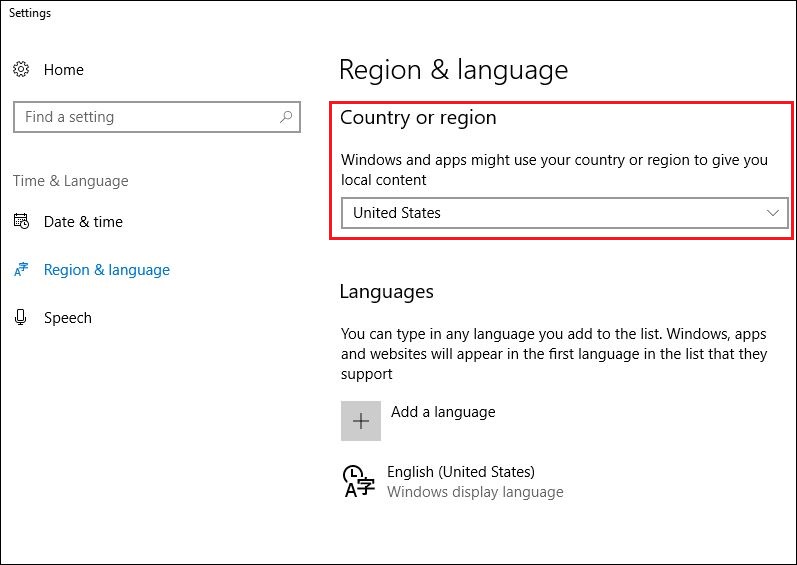Viewport: 797px width, 565px height.
Task: Click the Add a language label
Action: point(443,412)
